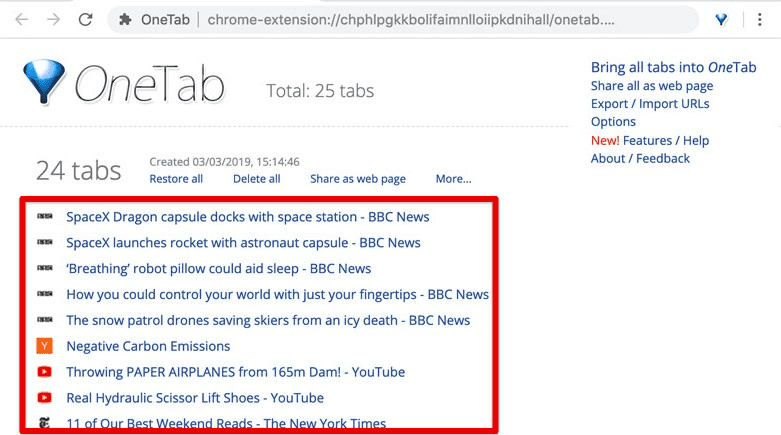Open Export / Import URLs
This screenshot has height=435, width=781.
click(650, 104)
